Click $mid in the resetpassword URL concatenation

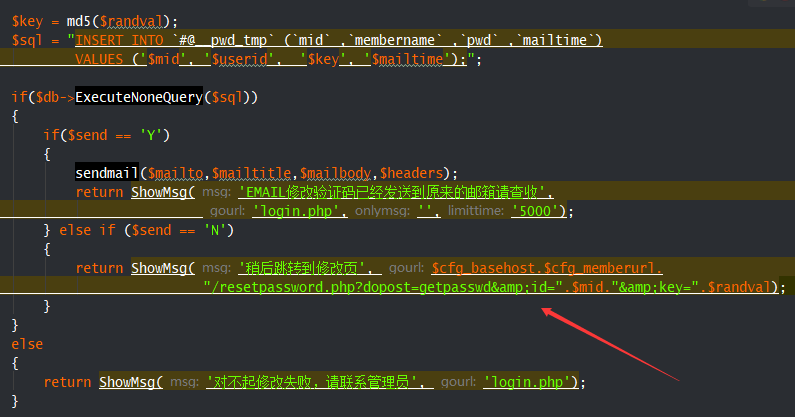(x=588, y=287)
